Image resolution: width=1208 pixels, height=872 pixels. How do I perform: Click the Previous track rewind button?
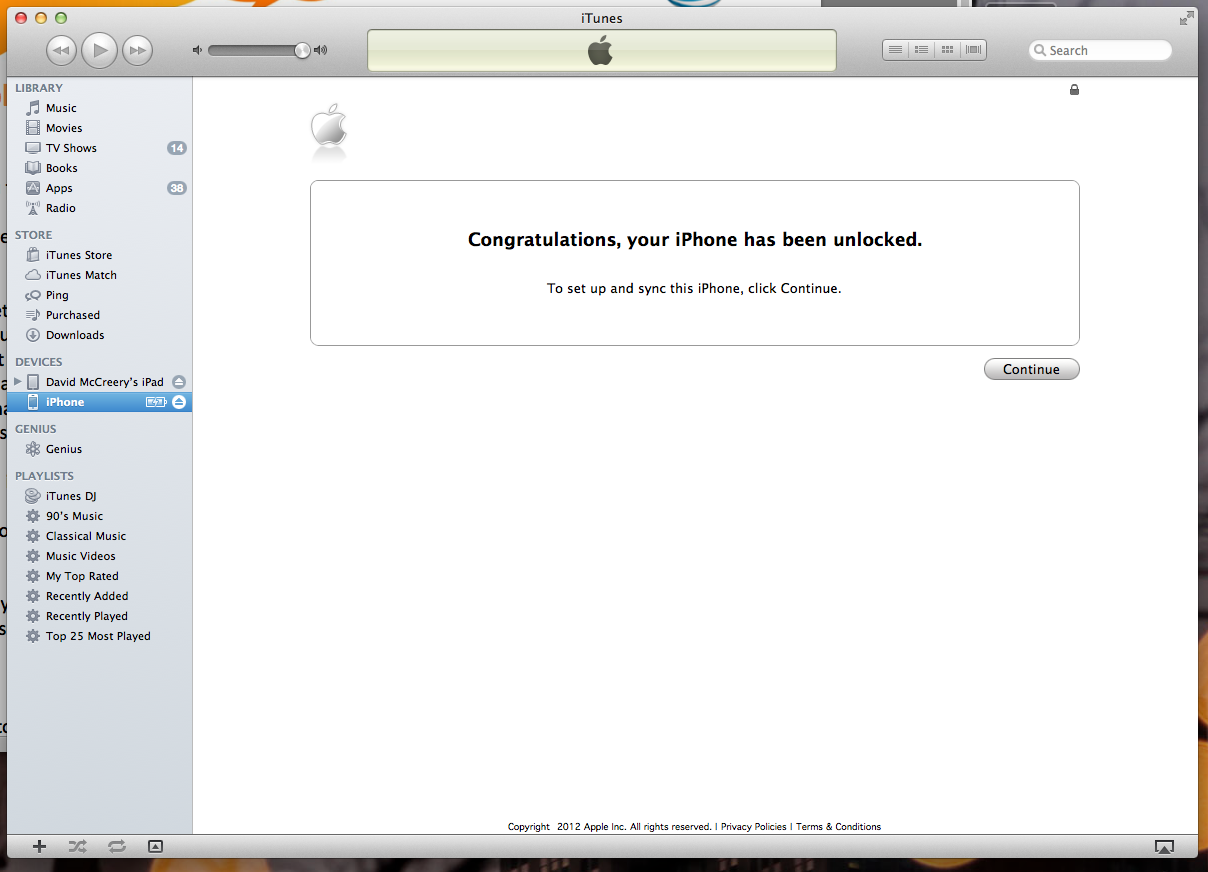click(61, 50)
